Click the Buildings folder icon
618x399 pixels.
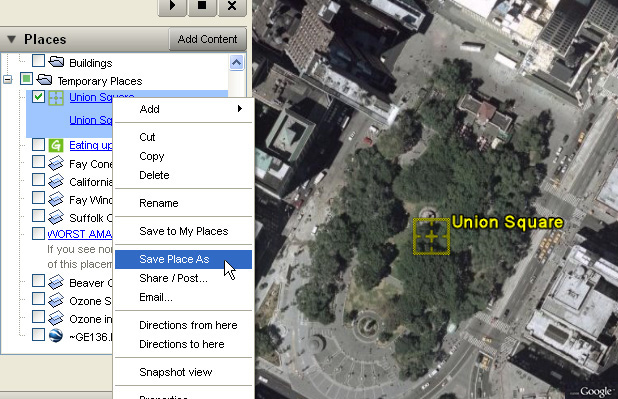56,62
